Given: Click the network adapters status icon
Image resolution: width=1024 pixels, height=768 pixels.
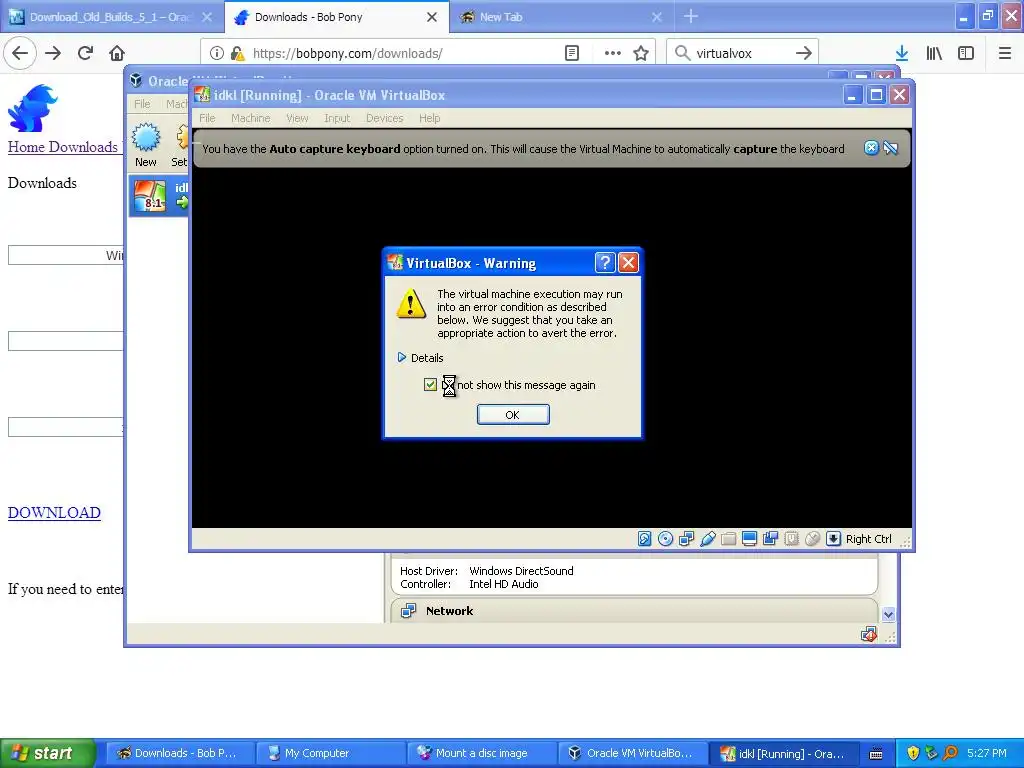Looking at the screenshot, I should click(x=686, y=539).
